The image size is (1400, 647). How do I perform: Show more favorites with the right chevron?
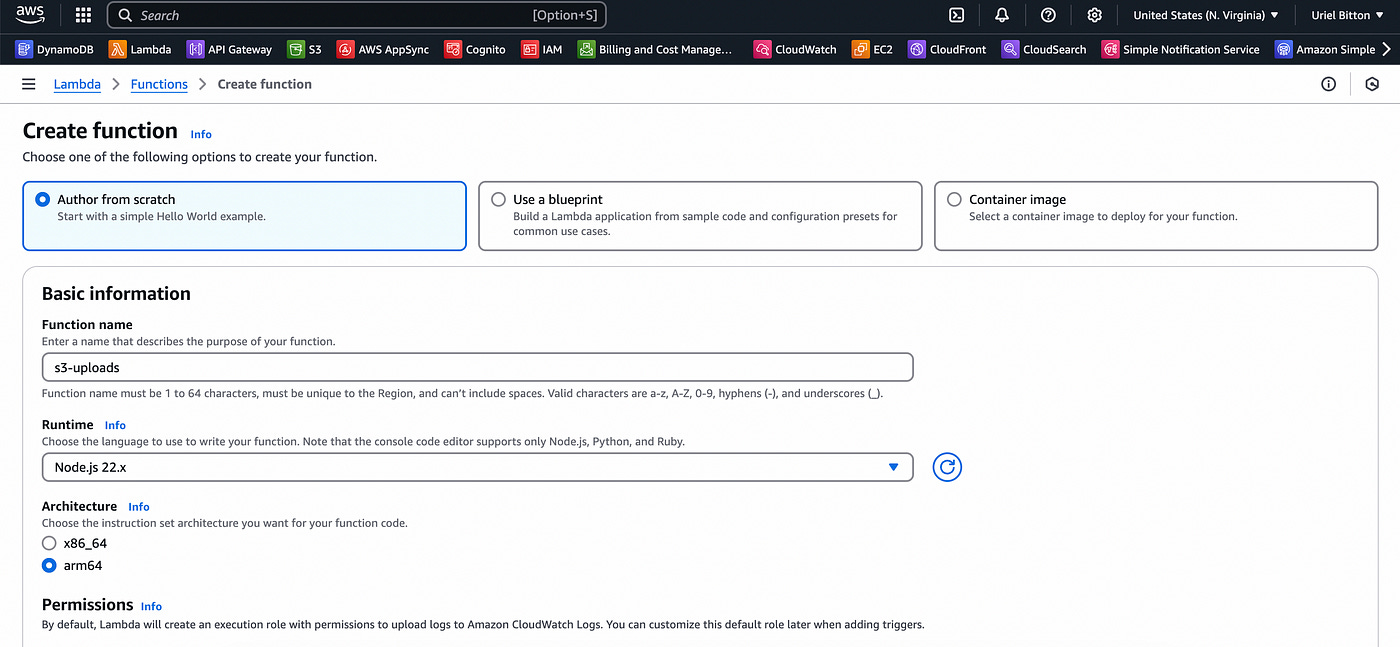point(1386,49)
